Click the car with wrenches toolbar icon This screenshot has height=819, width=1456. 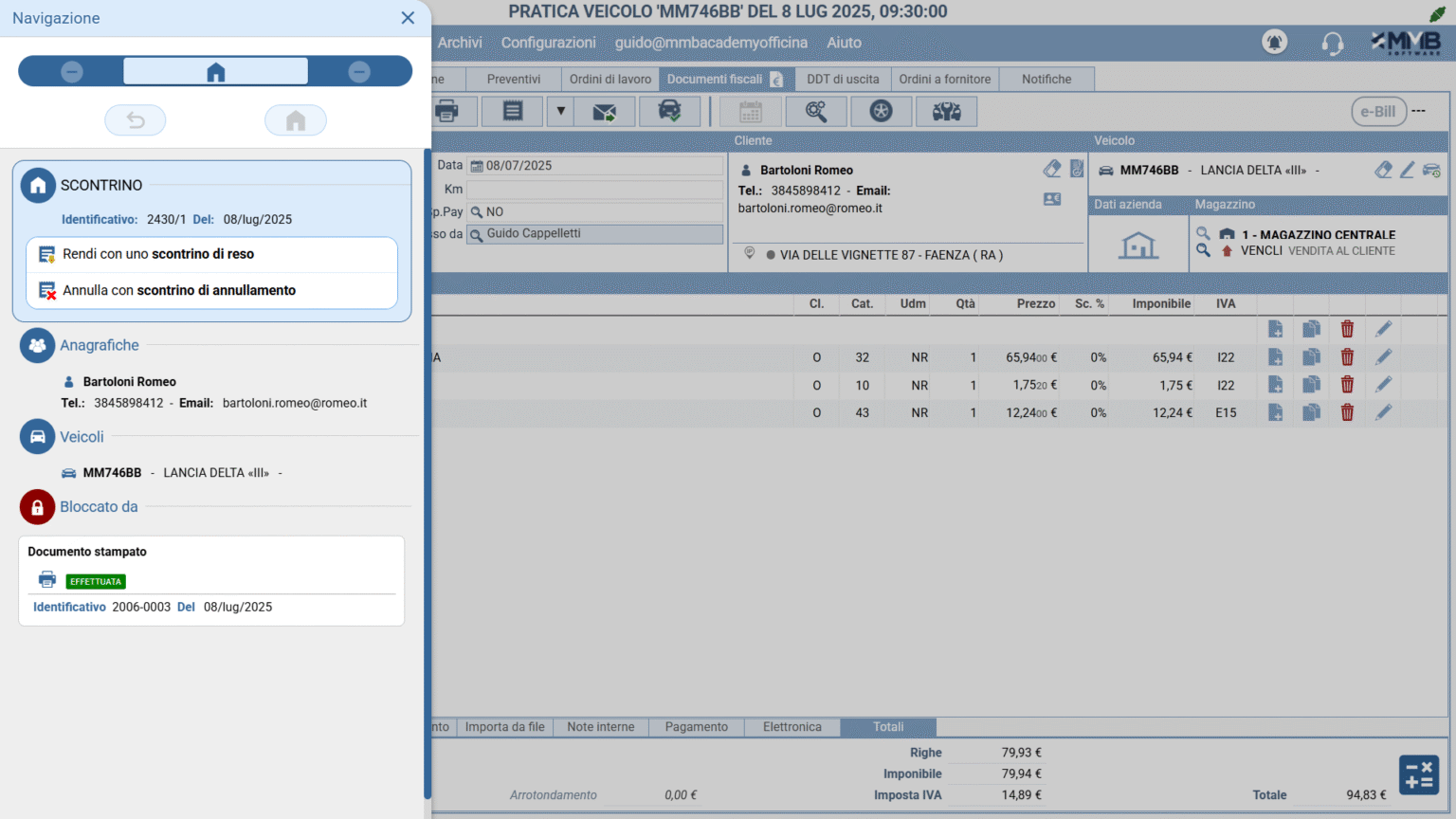tap(946, 112)
